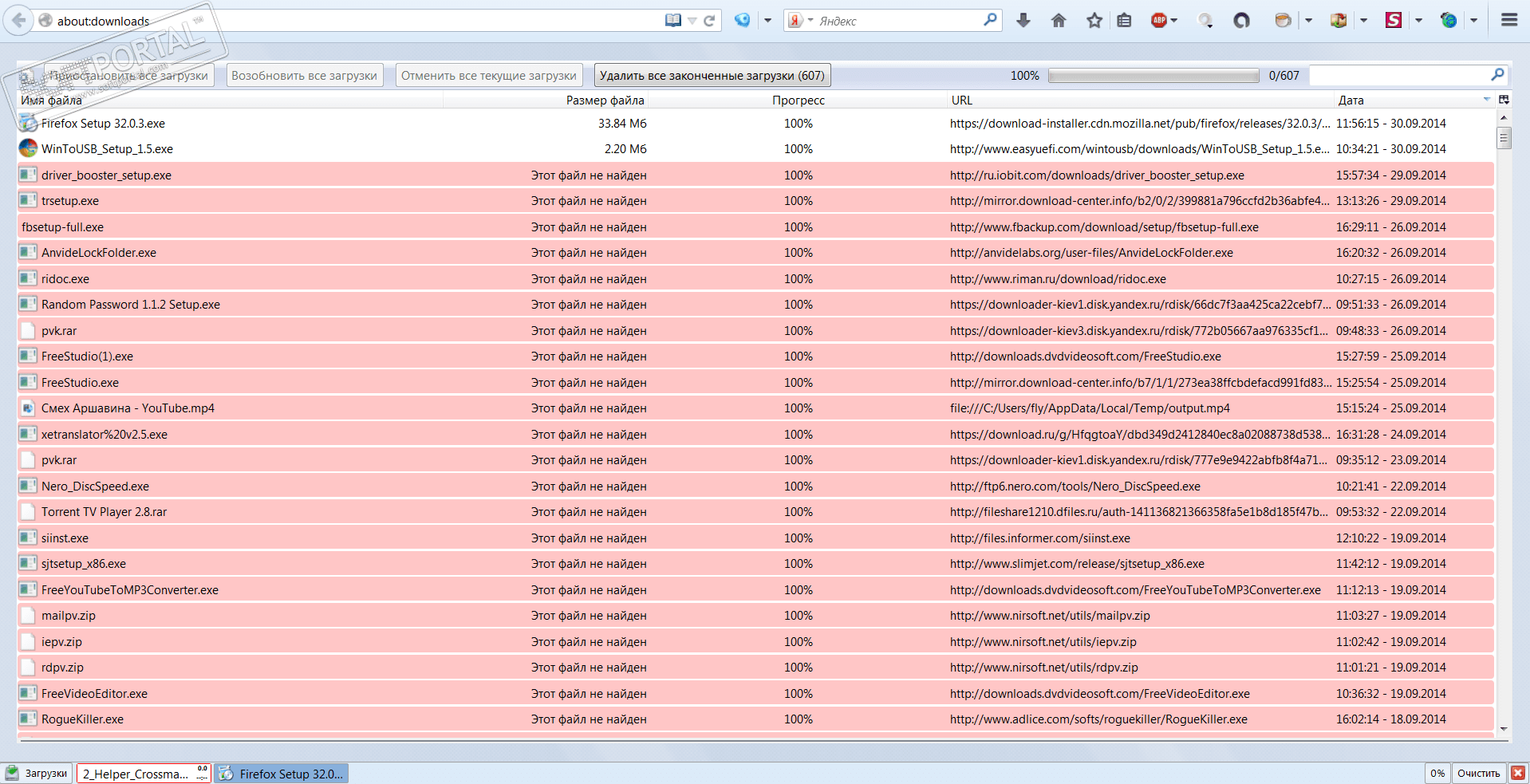Select the AnvideLockFolder.exe download row

tap(755, 253)
